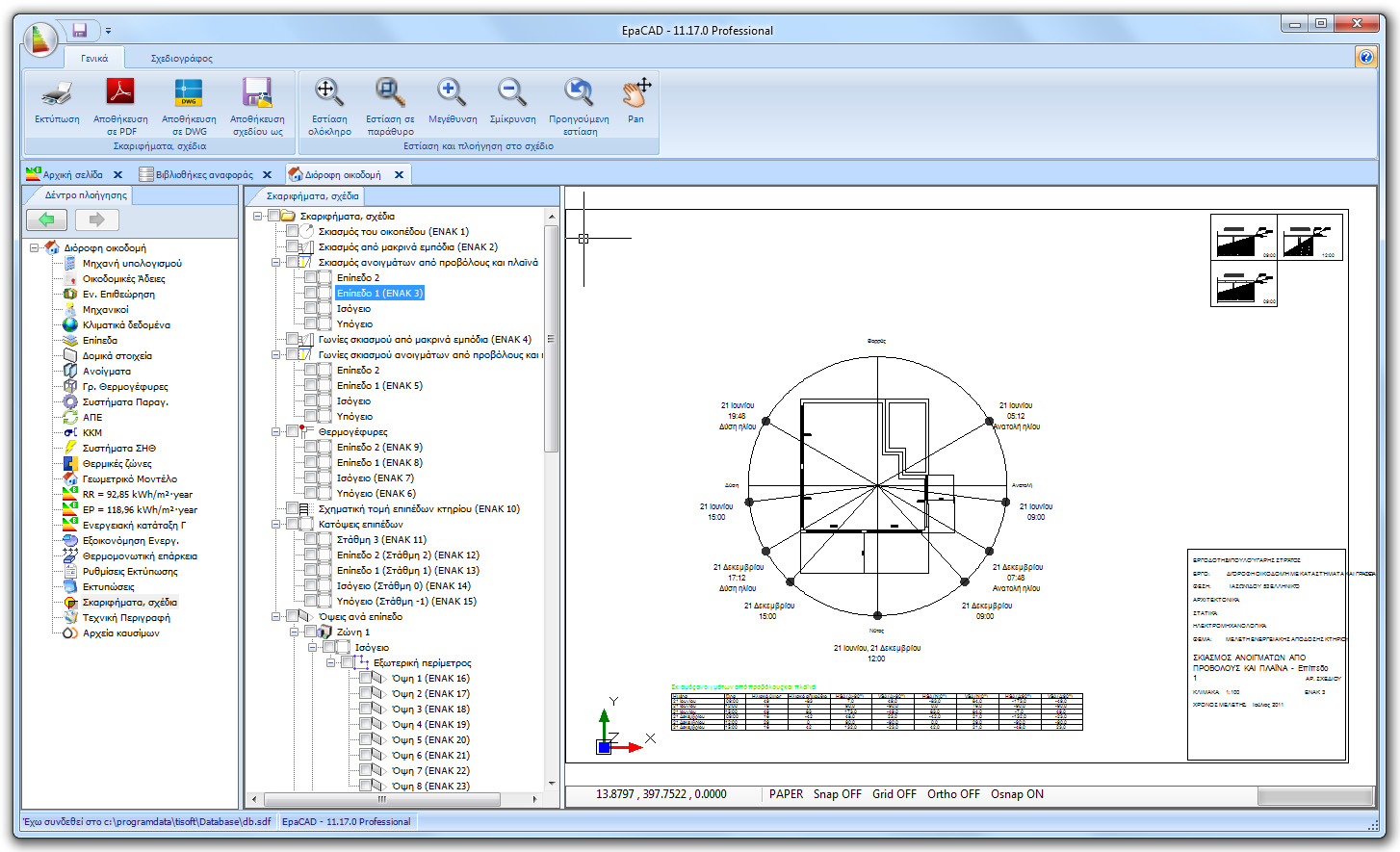The height and width of the screenshot is (852, 1400).
Task: Toggle Snap in the status bar
Action: (837, 793)
